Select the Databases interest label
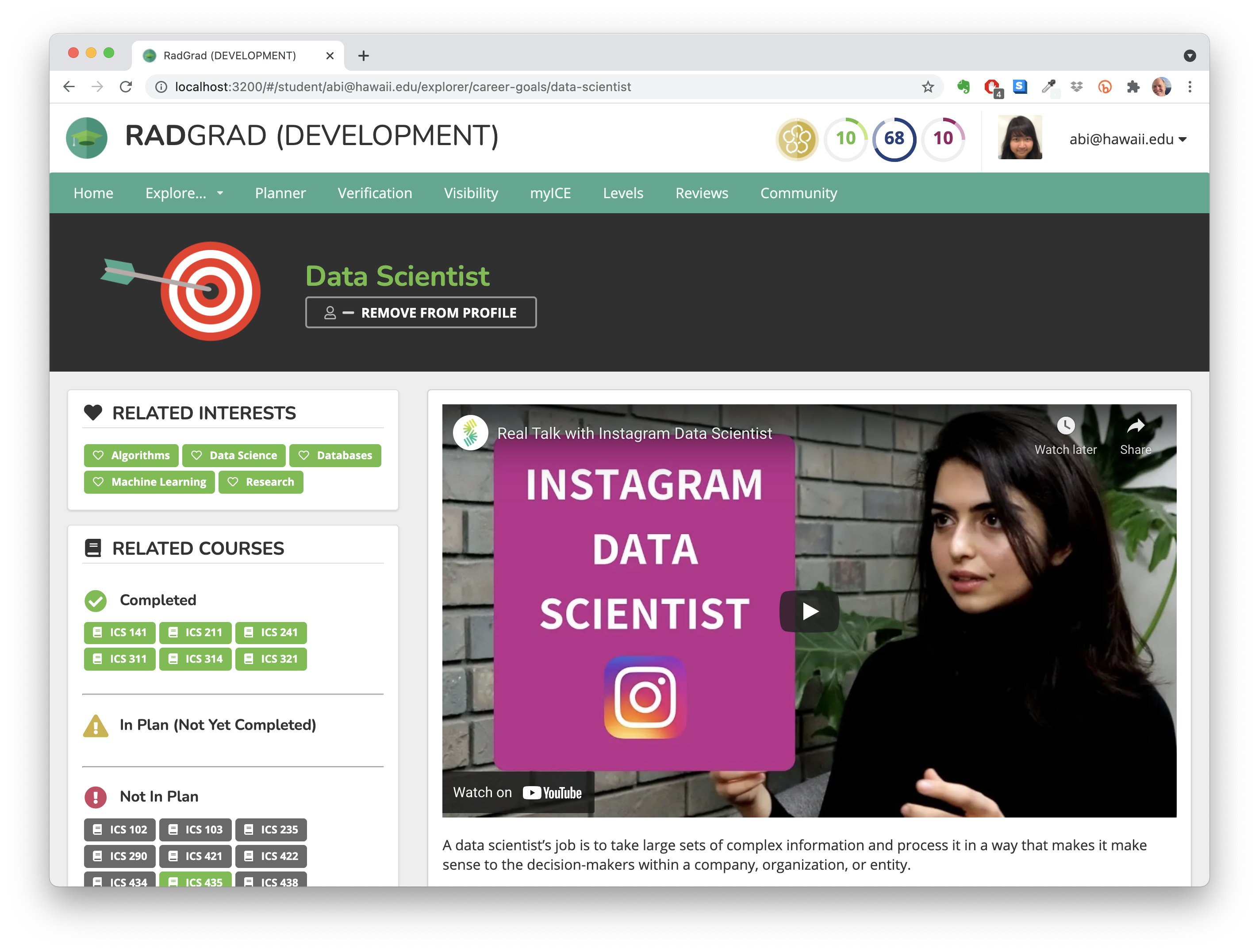 [x=335, y=455]
